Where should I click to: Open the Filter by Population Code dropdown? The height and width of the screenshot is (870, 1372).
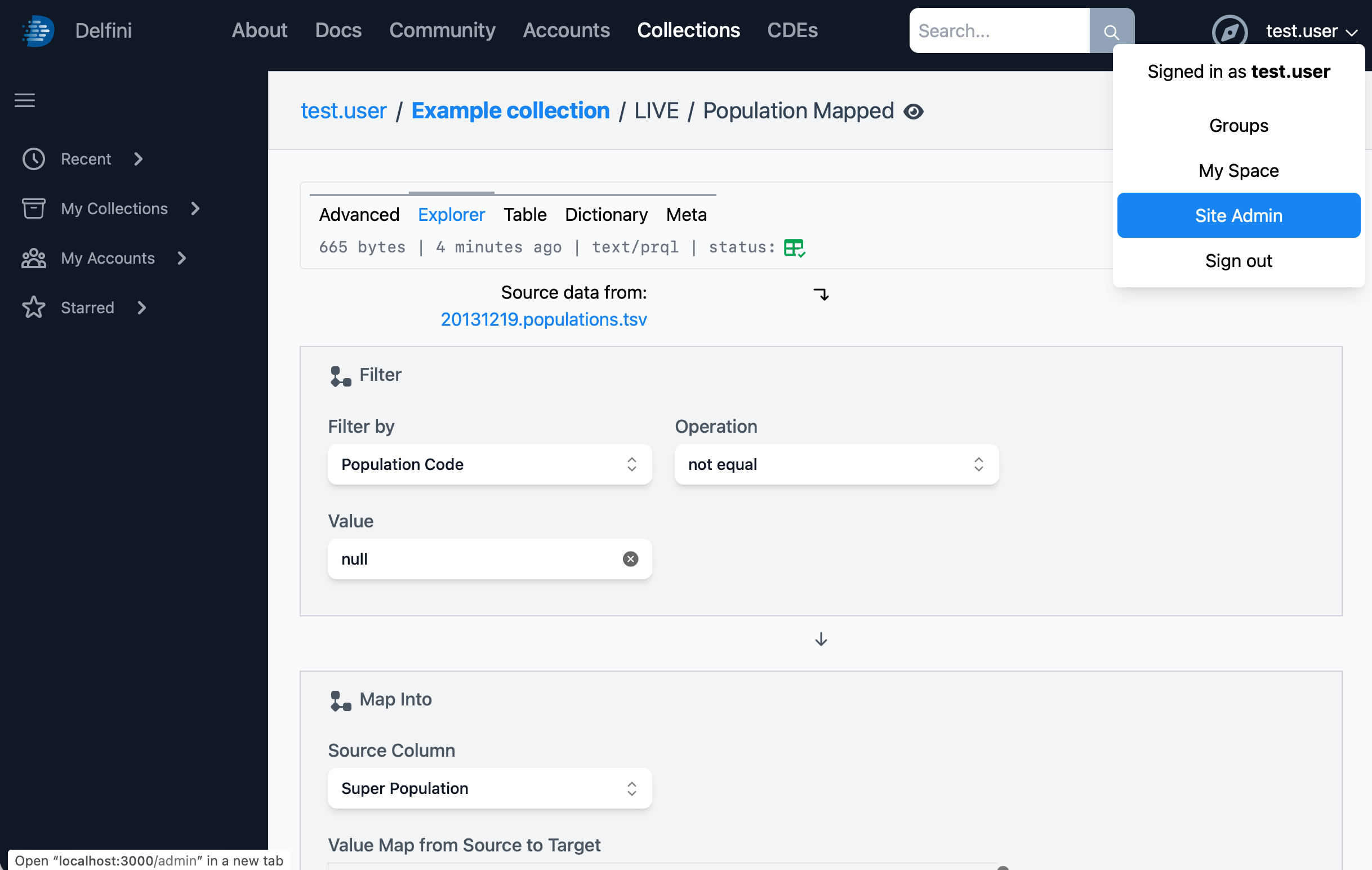click(489, 465)
